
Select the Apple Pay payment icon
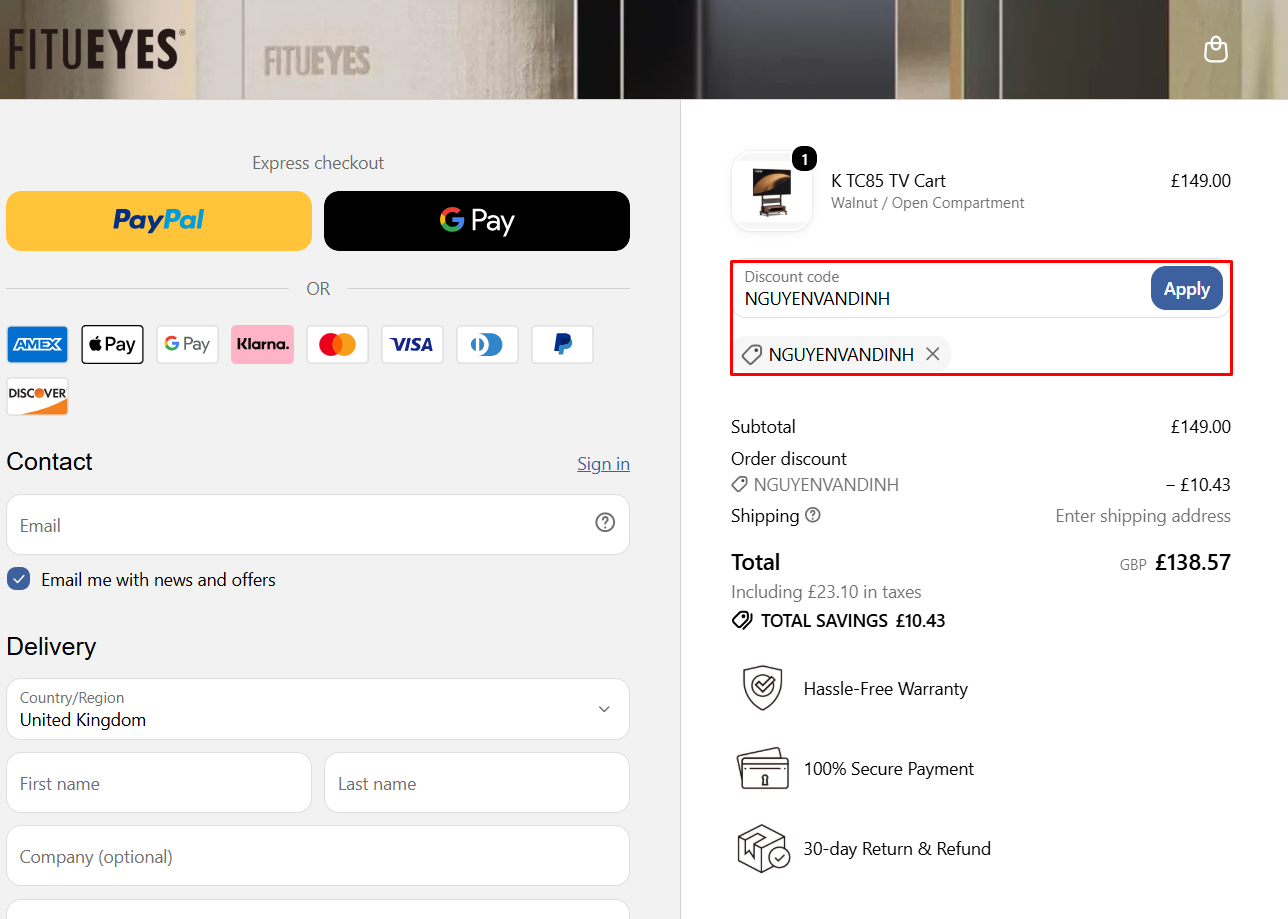point(112,344)
